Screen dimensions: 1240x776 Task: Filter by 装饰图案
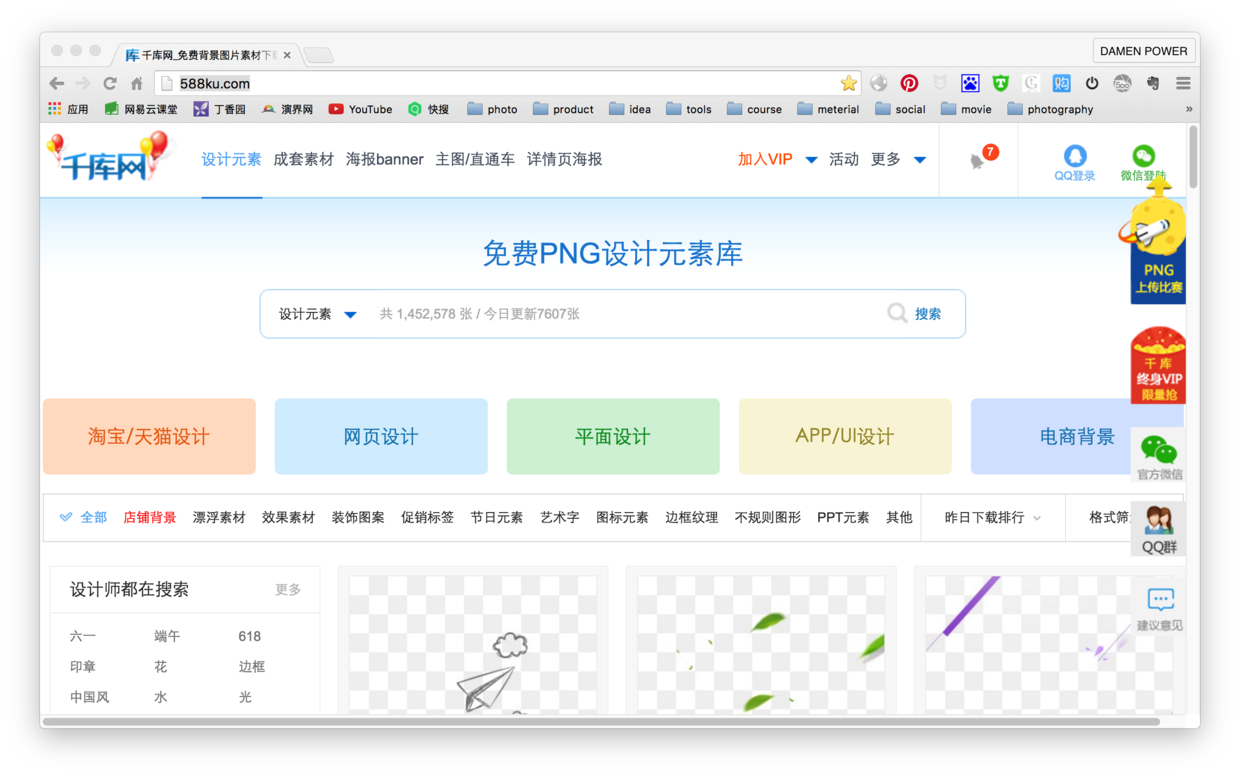358,517
